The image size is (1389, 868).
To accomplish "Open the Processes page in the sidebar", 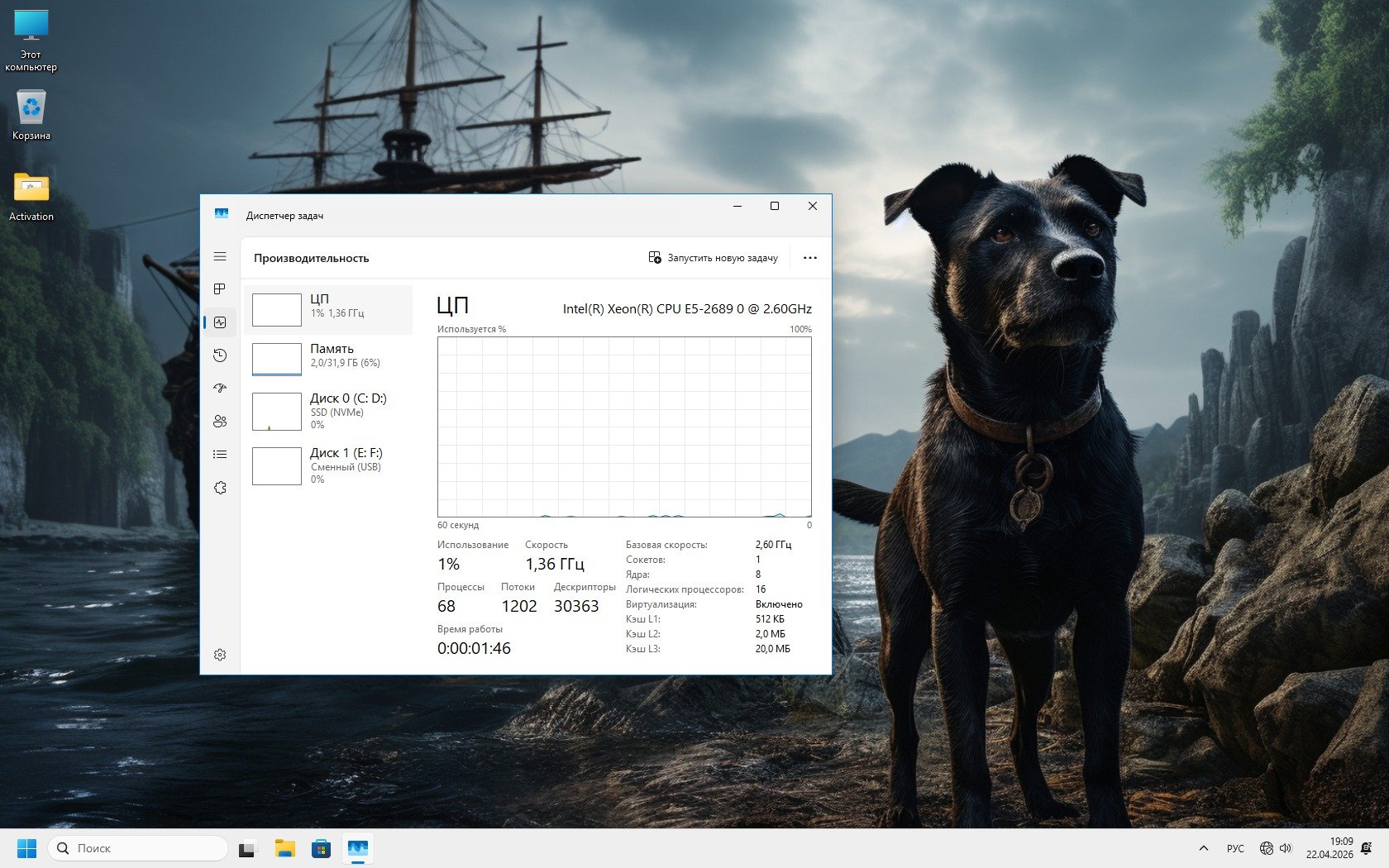I will coord(220,289).
